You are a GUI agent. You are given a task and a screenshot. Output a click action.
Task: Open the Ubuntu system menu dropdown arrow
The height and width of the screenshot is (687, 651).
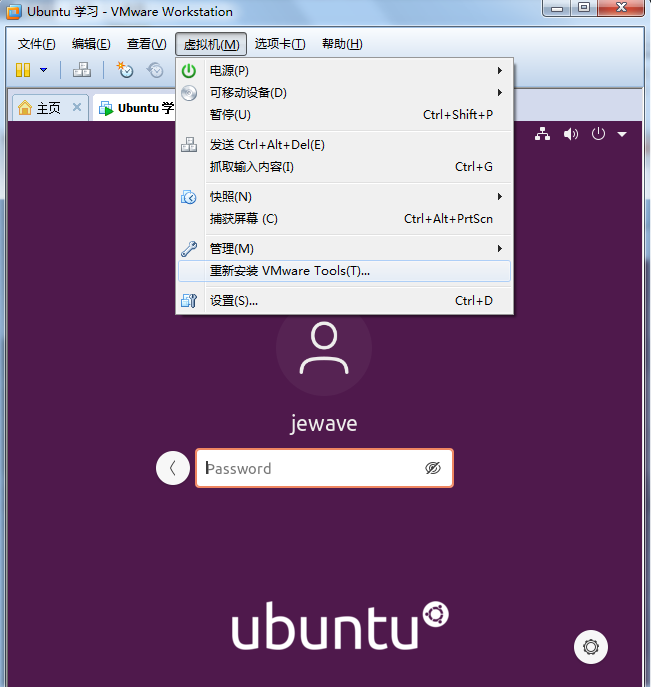click(622, 134)
